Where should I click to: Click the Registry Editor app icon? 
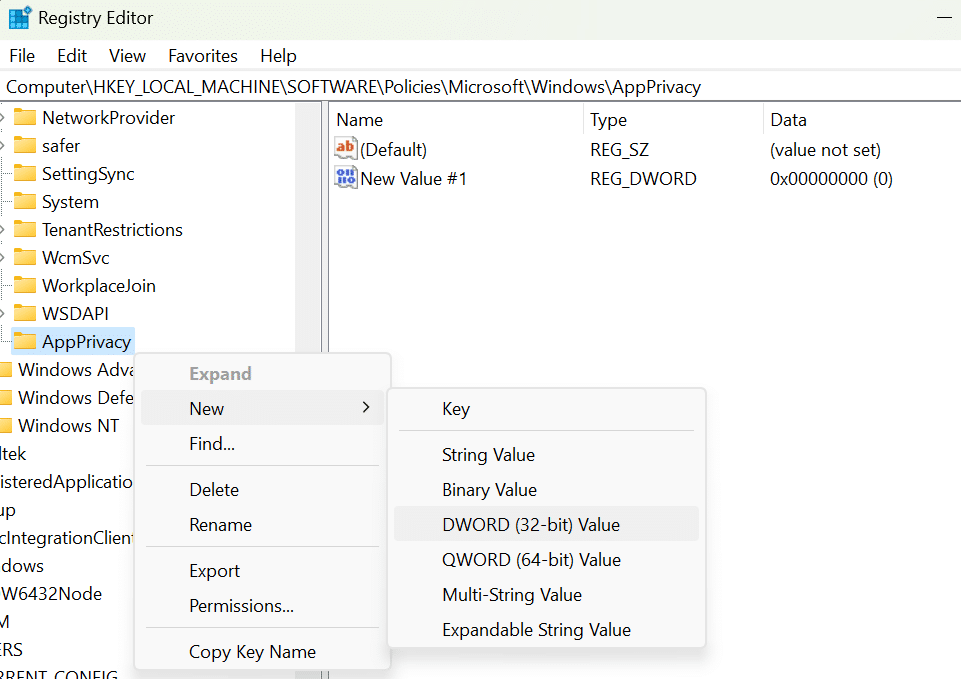[20, 17]
